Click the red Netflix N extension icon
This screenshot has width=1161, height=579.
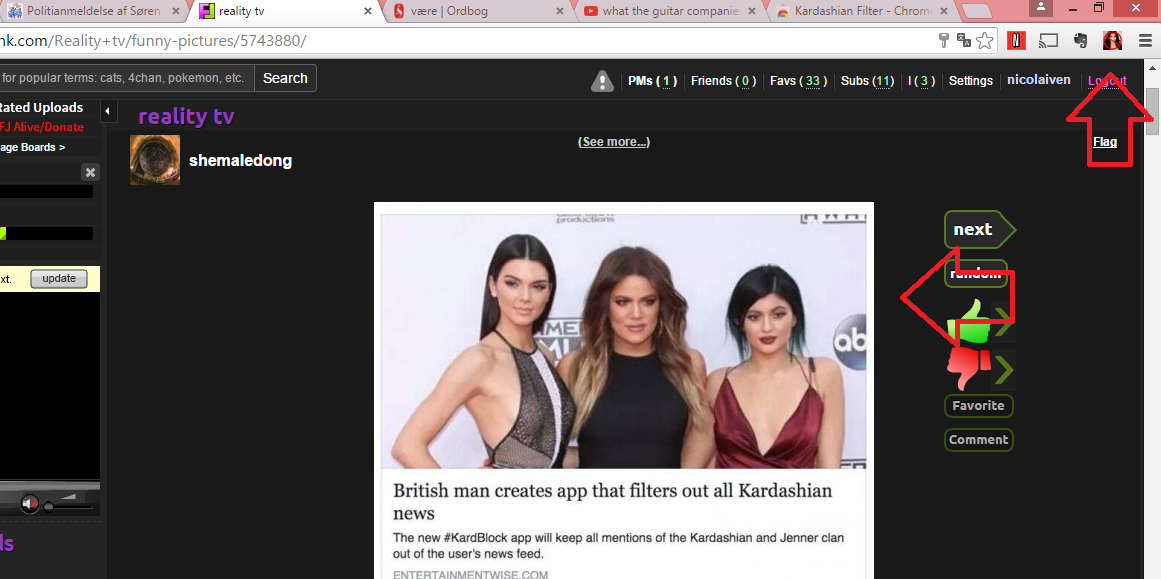coord(1017,41)
